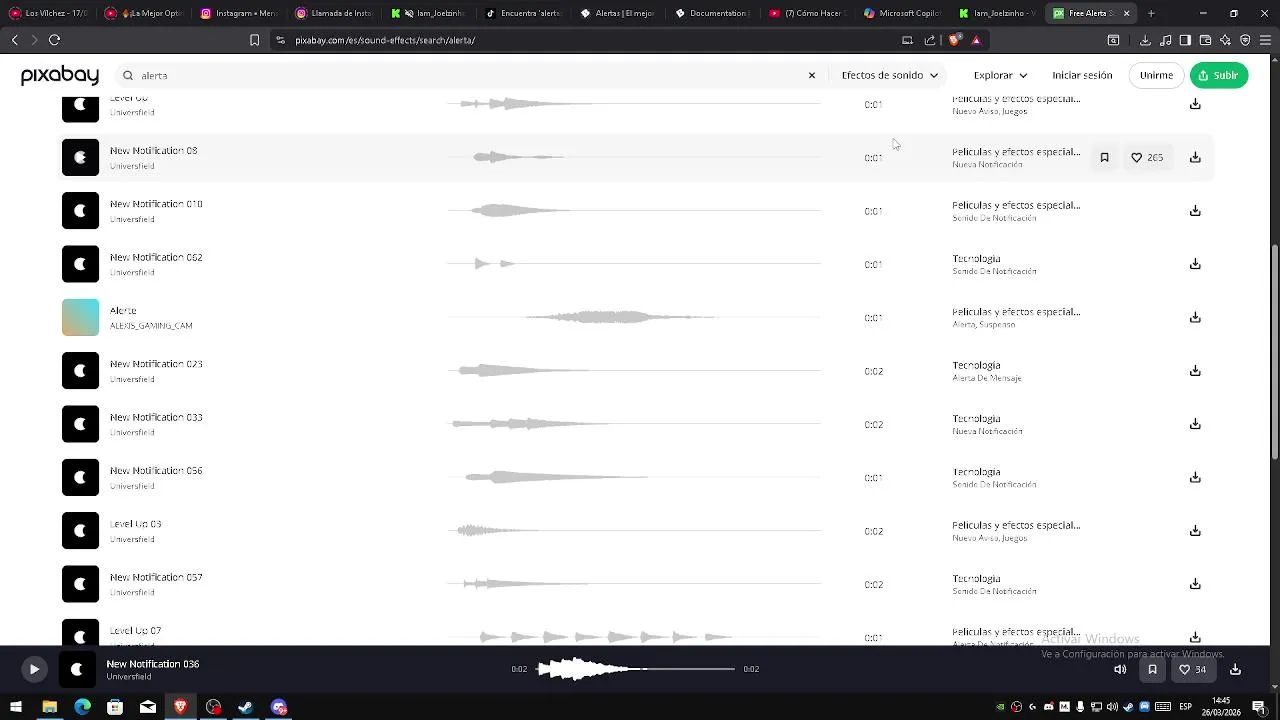The height and width of the screenshot is (720, 1280).
Task: Download the Level Up 03 sound
Action: coord(1195,531)
